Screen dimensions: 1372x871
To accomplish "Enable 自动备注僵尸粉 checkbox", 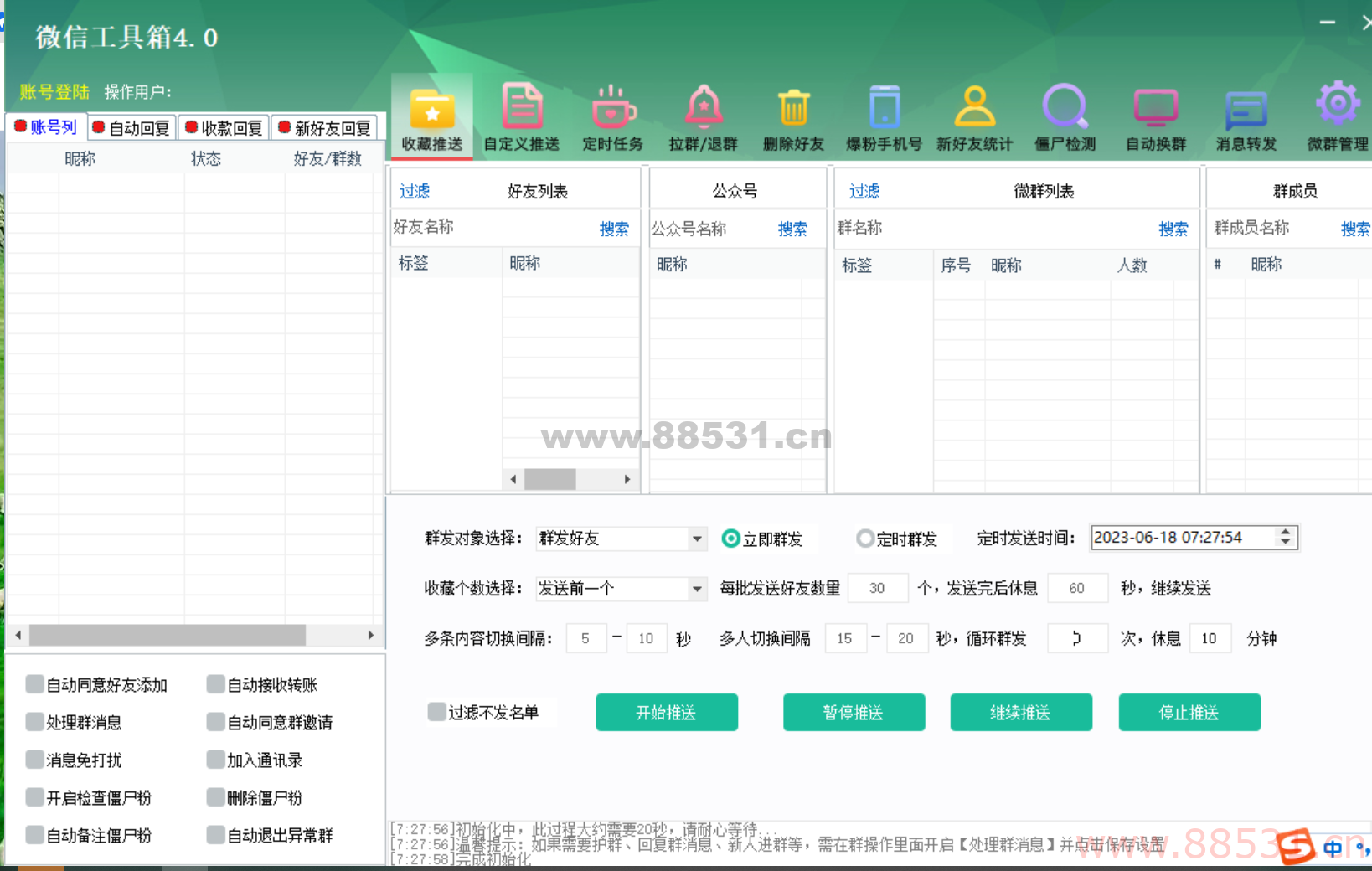I will [34, 835].
